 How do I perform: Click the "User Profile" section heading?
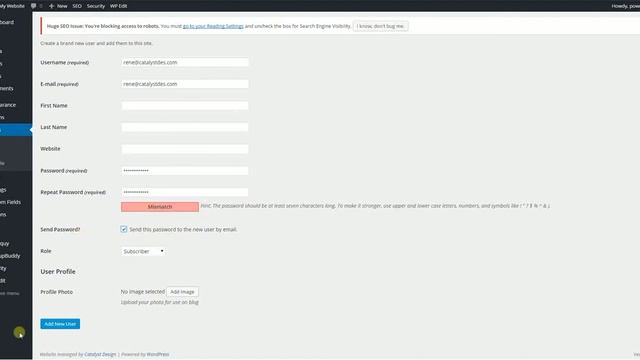coord(58,271)
